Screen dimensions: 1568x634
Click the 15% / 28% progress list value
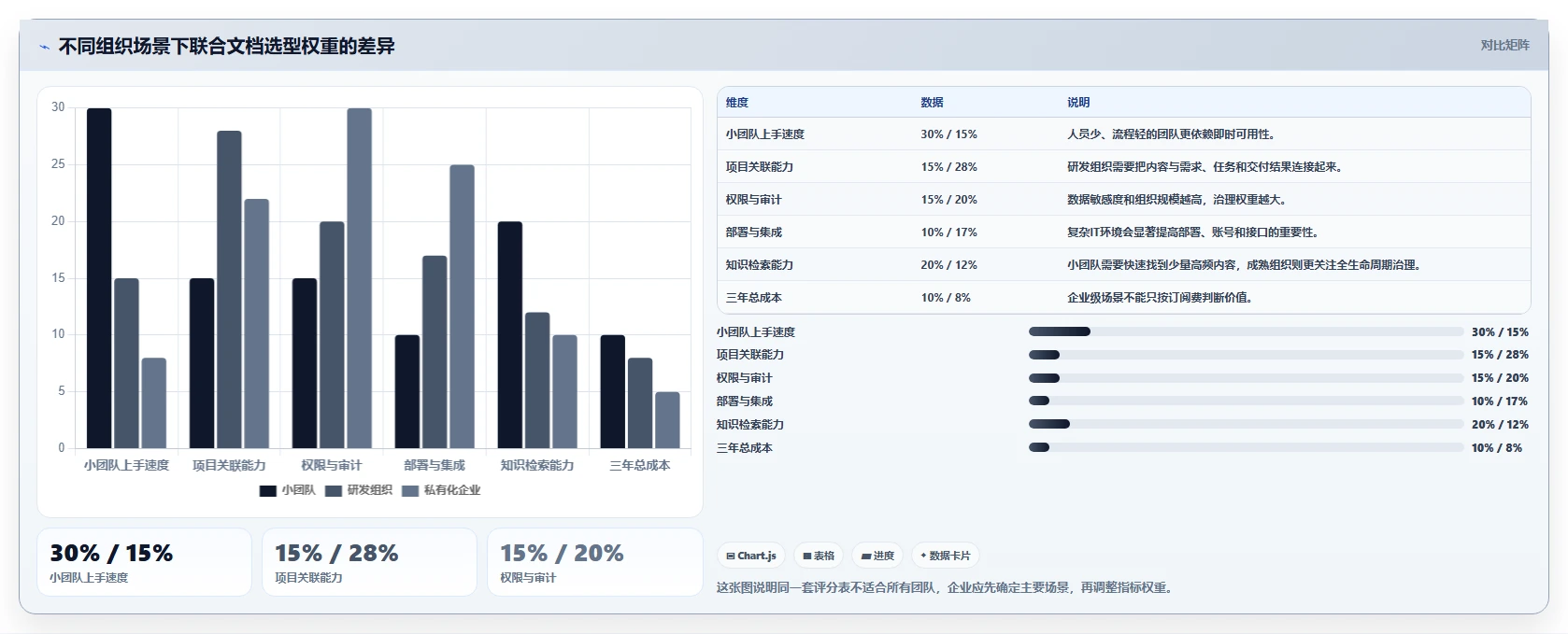pyautogui.click(x=1500, y=355)
